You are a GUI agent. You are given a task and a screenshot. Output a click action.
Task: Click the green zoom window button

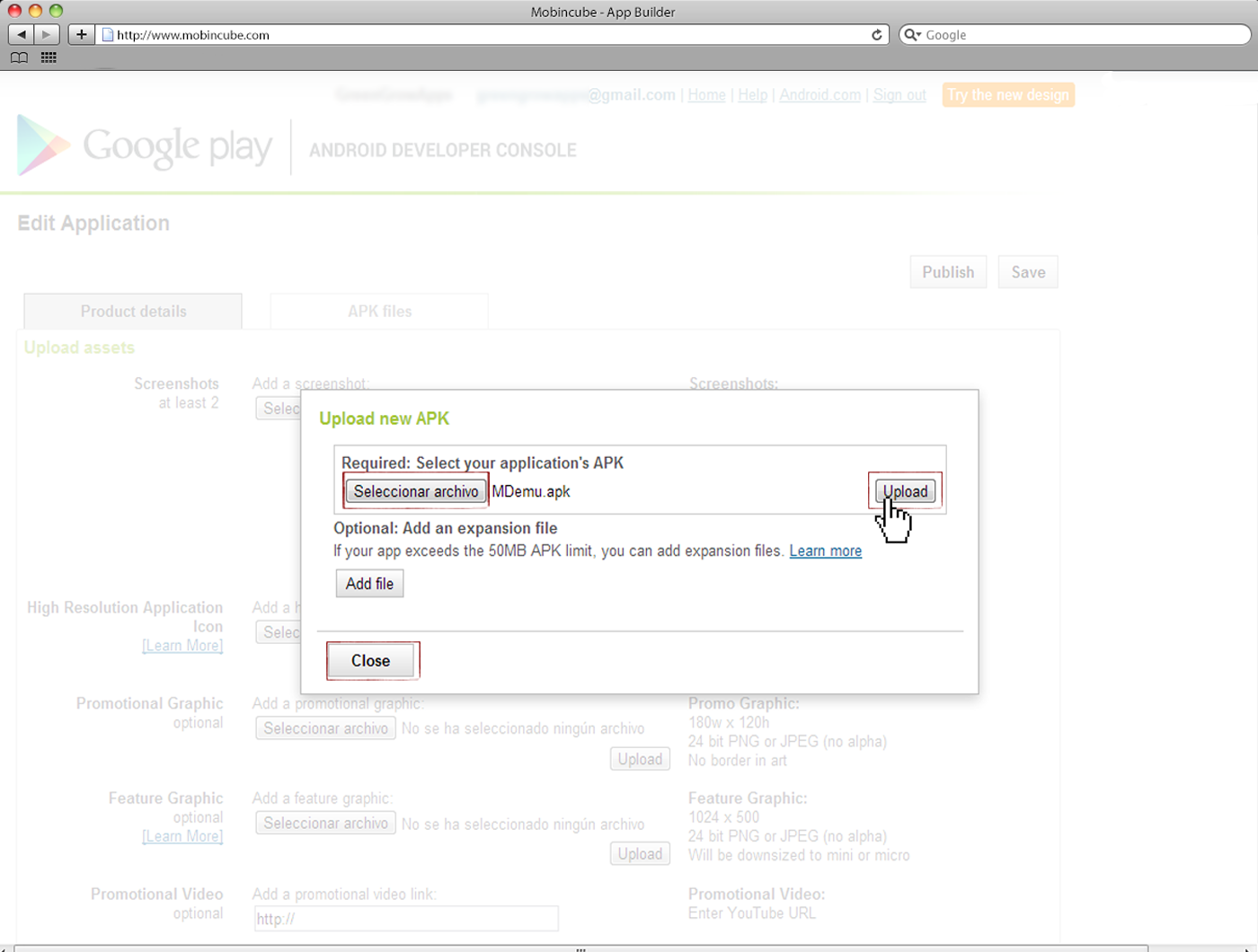pyautogui.click(x=56, y=11)
